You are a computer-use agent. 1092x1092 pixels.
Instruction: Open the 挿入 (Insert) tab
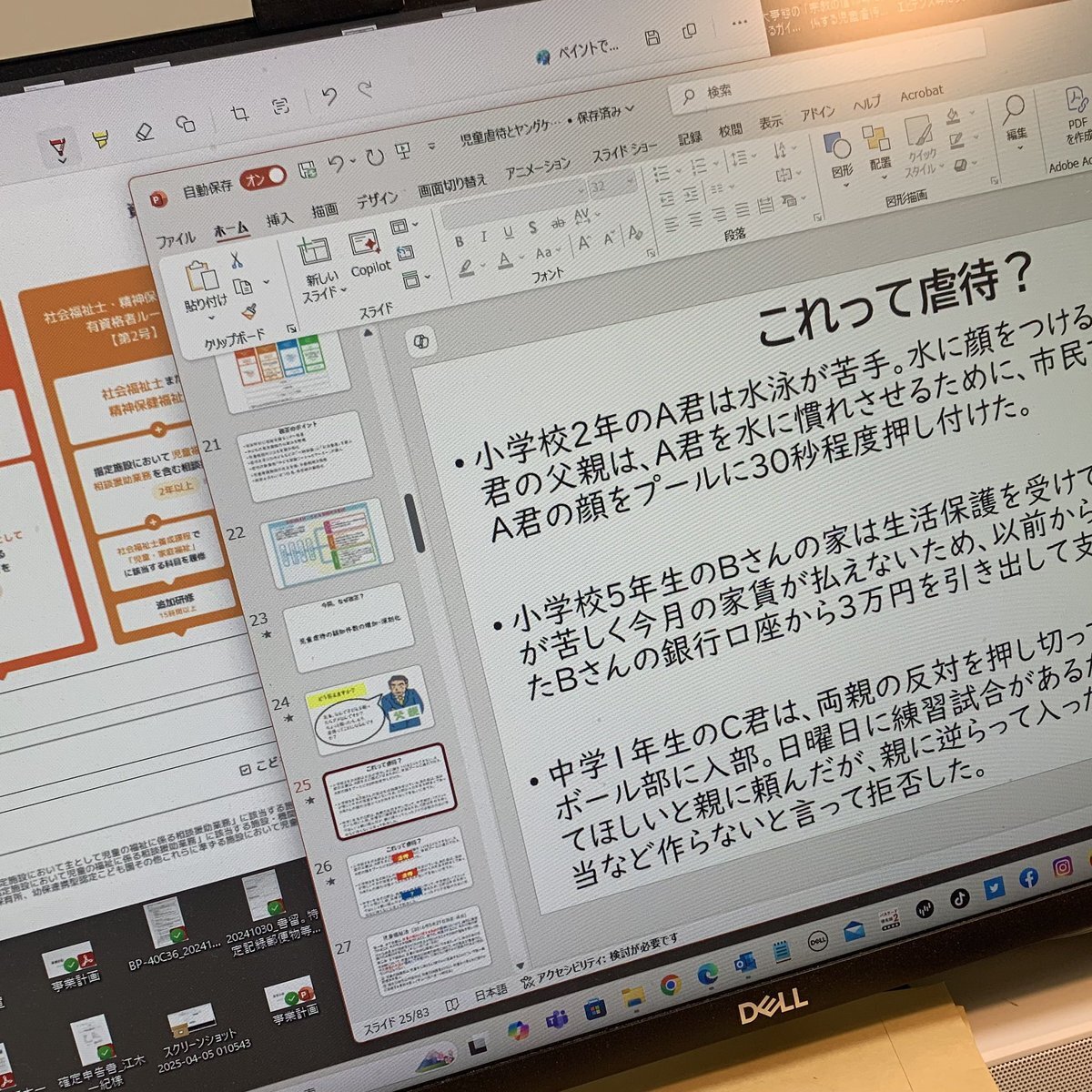(280, 219)
